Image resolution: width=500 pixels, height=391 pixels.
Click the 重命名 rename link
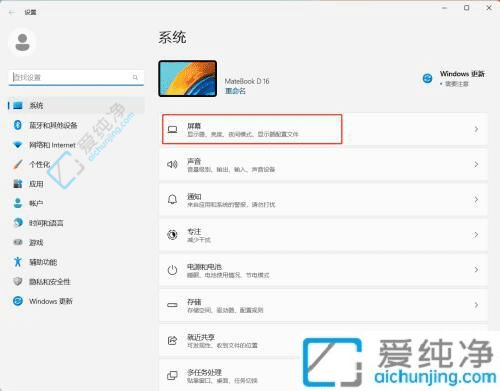[235, 91]
